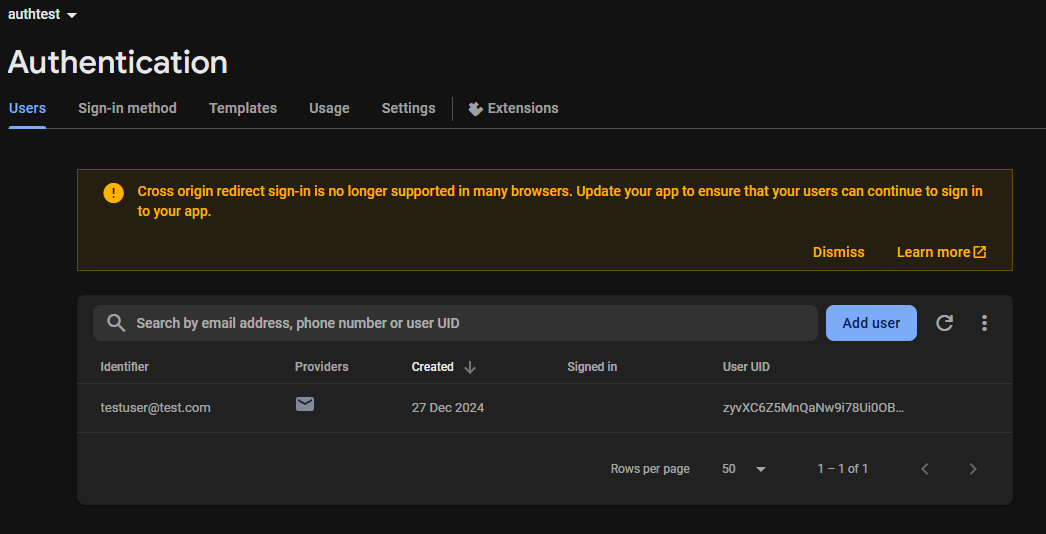This screenshot has height=534, width=1046.
Task: Go to next page of users
Action: 972,469
